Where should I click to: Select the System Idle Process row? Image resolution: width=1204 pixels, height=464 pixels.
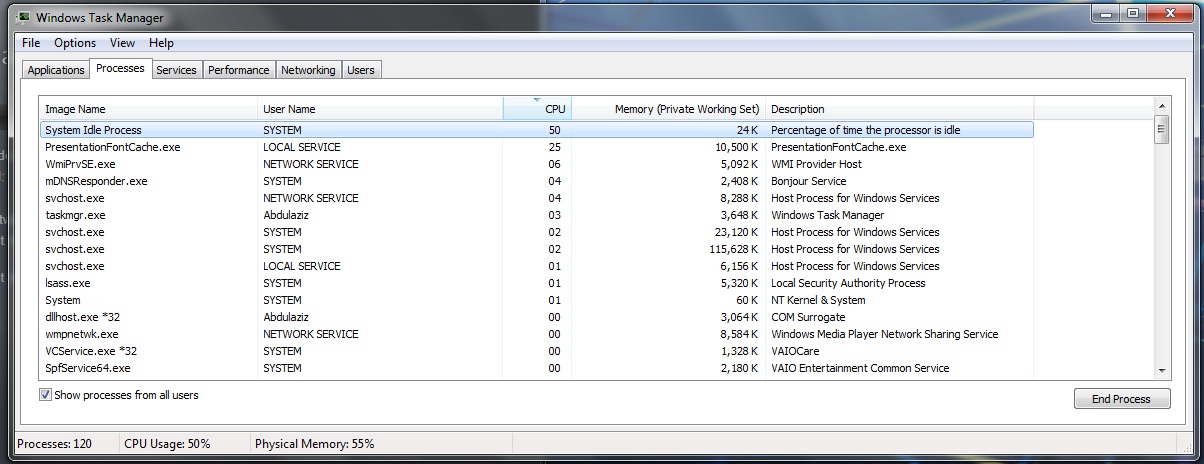536,130
